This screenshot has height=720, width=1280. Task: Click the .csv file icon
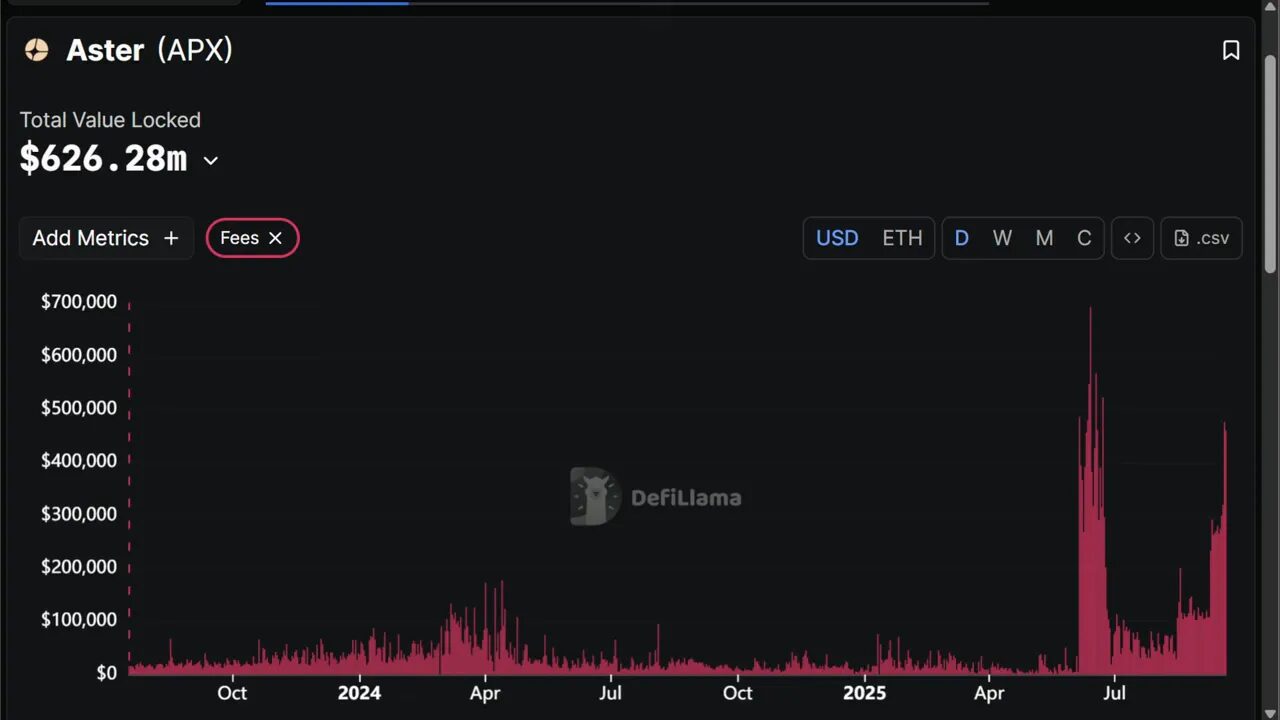tap(1181, 238)
